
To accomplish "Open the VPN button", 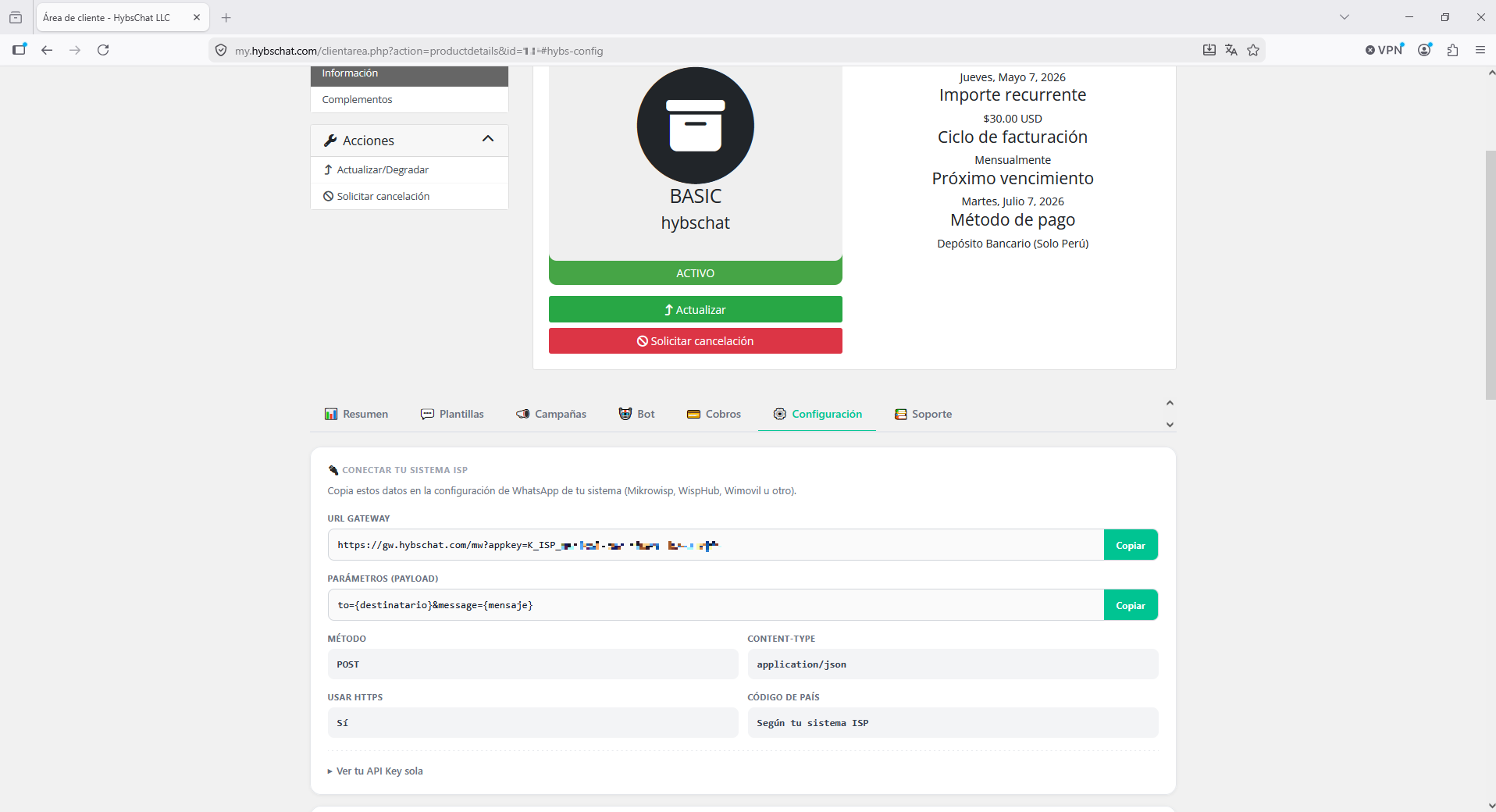I will 1384,50.
